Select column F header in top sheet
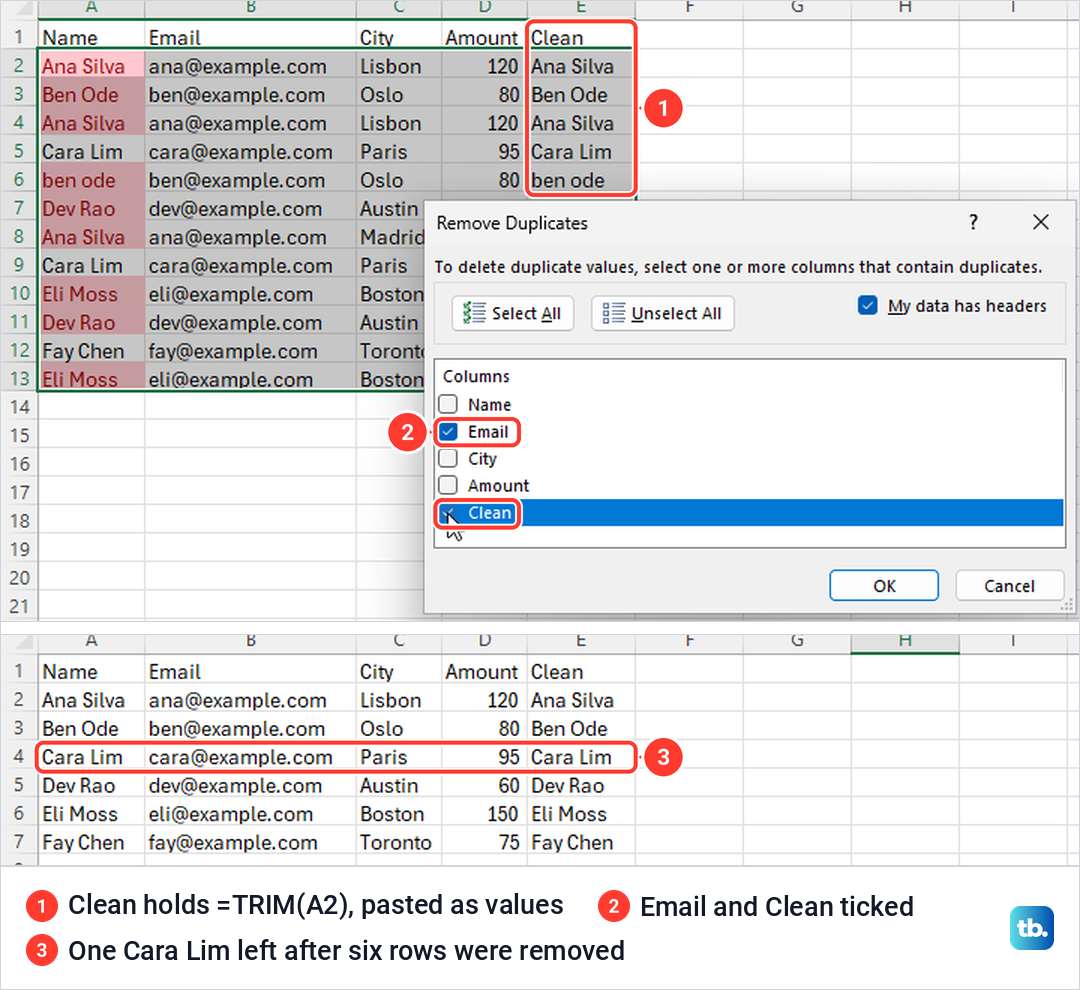 689,8
